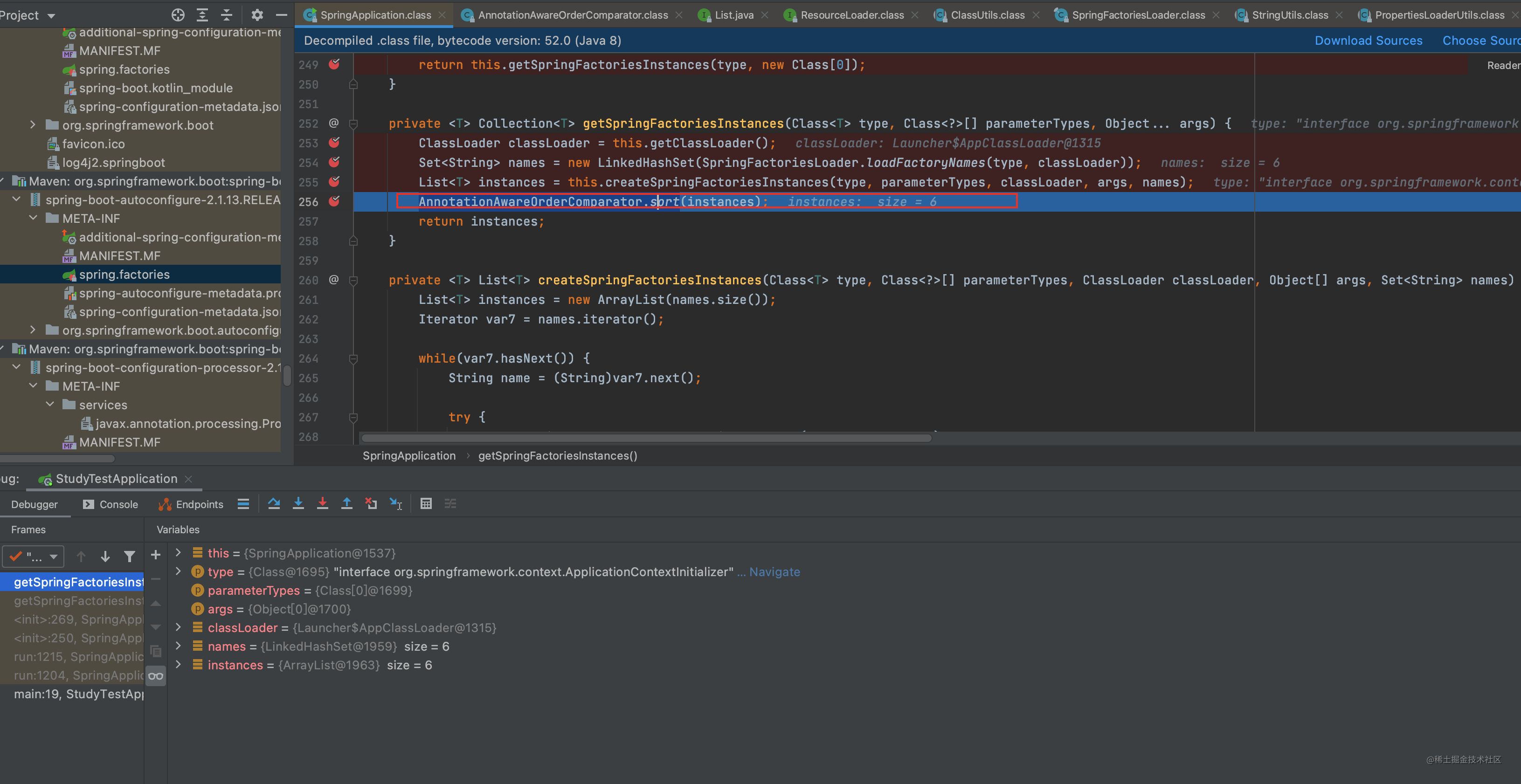Click the Step Into debugger icon
1521x784 pixels.
[298, 503]
